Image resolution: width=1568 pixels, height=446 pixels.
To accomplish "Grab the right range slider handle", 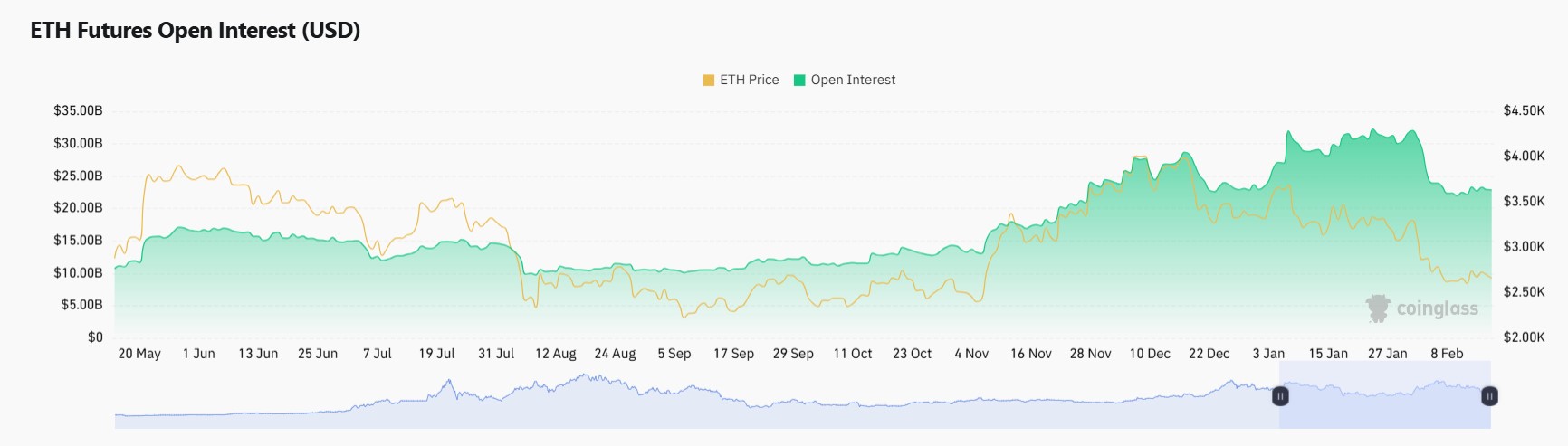I will [1489, 396].
